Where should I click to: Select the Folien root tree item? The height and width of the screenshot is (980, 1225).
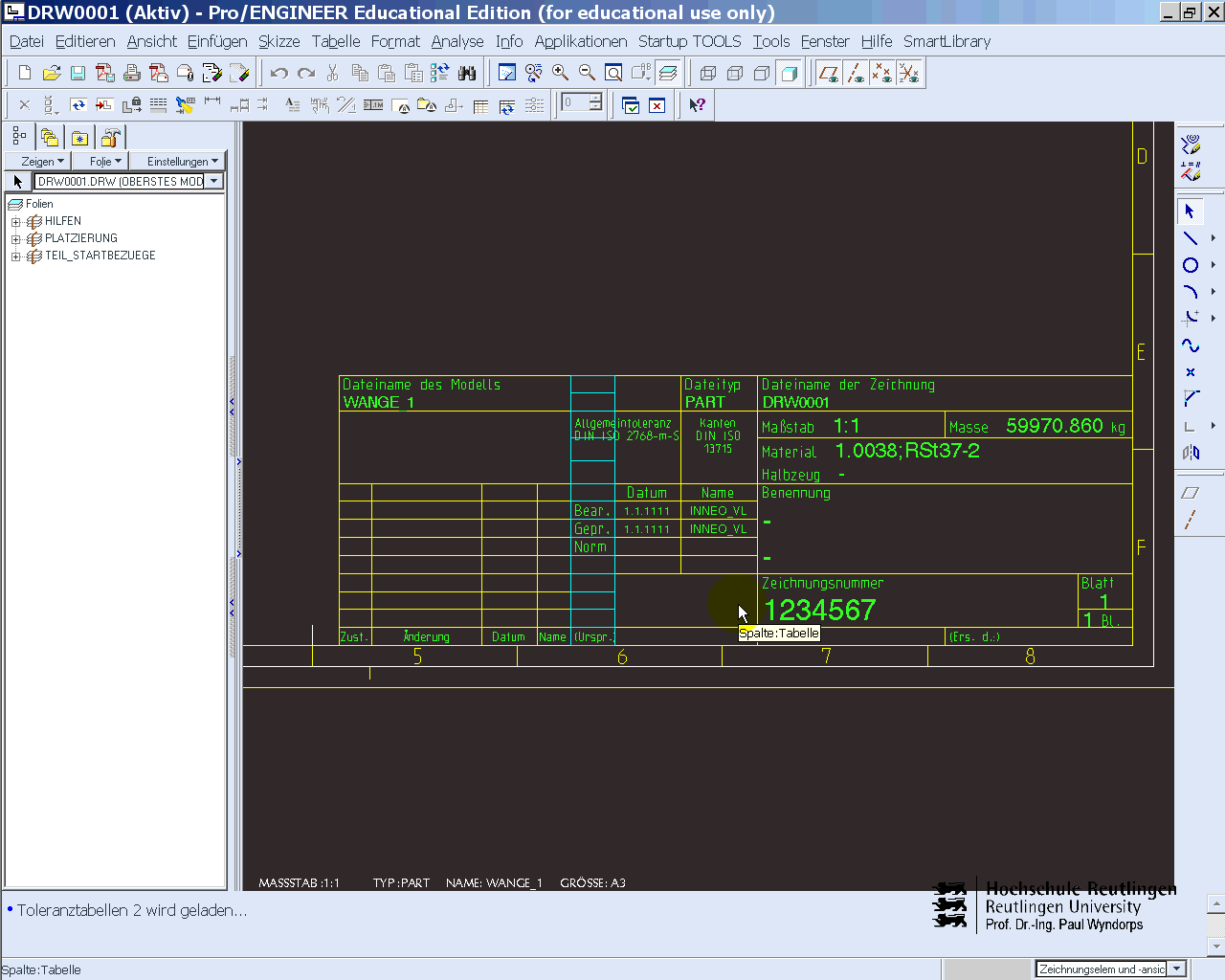tap(39, 204)
